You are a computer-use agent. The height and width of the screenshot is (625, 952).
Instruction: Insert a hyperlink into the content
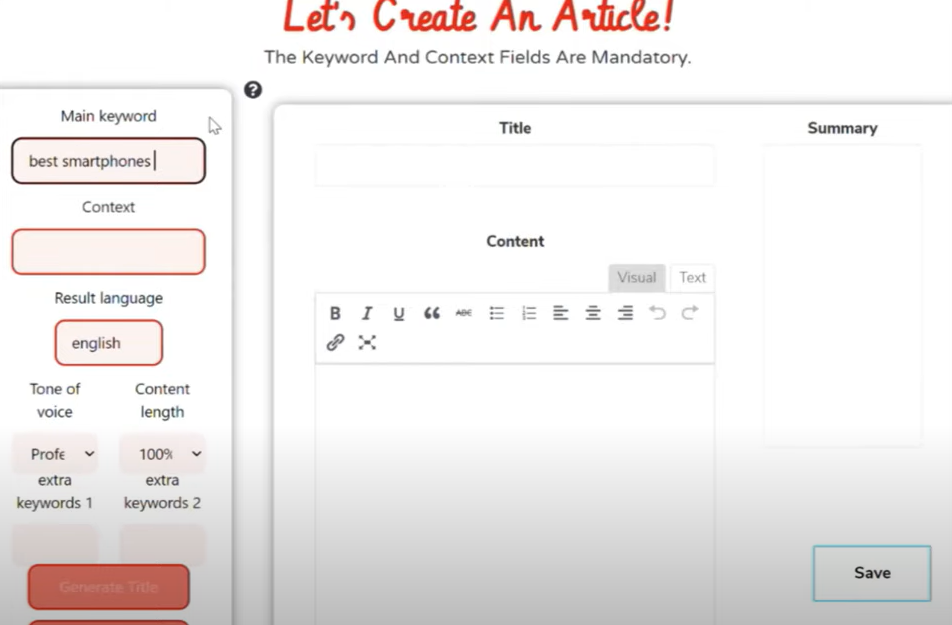(x=335, y=343)
